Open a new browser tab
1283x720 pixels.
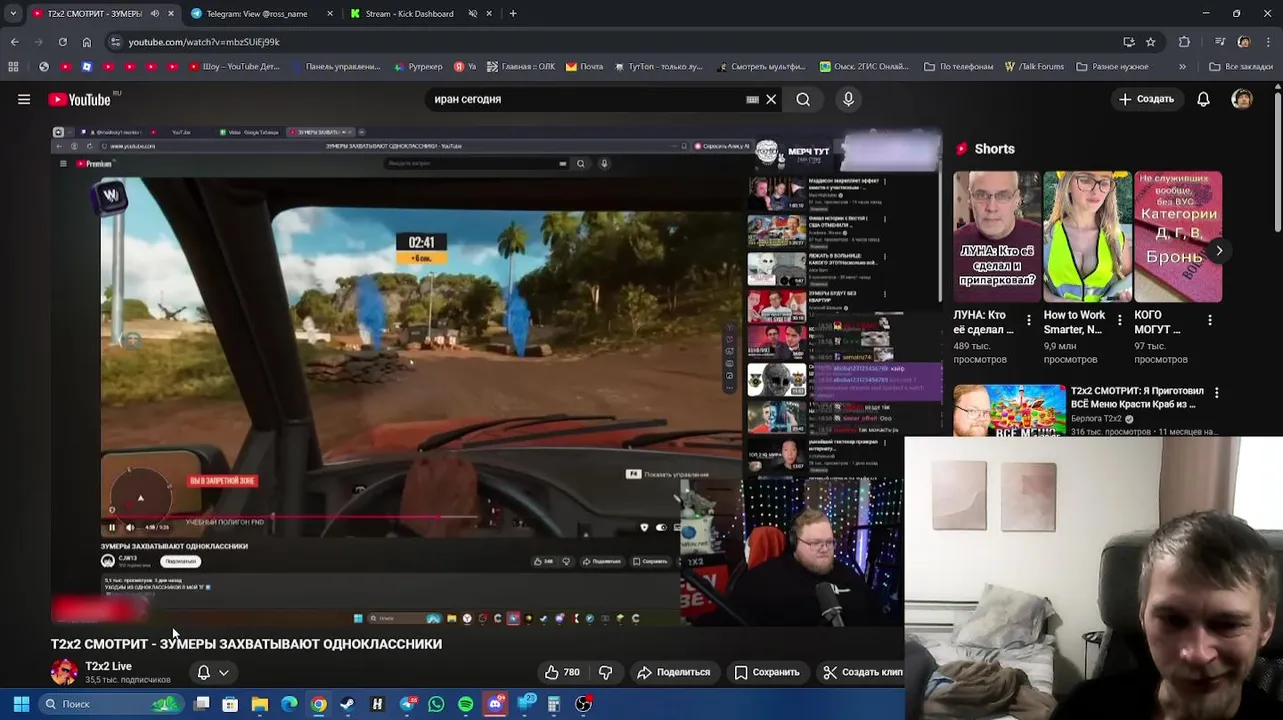513,14
